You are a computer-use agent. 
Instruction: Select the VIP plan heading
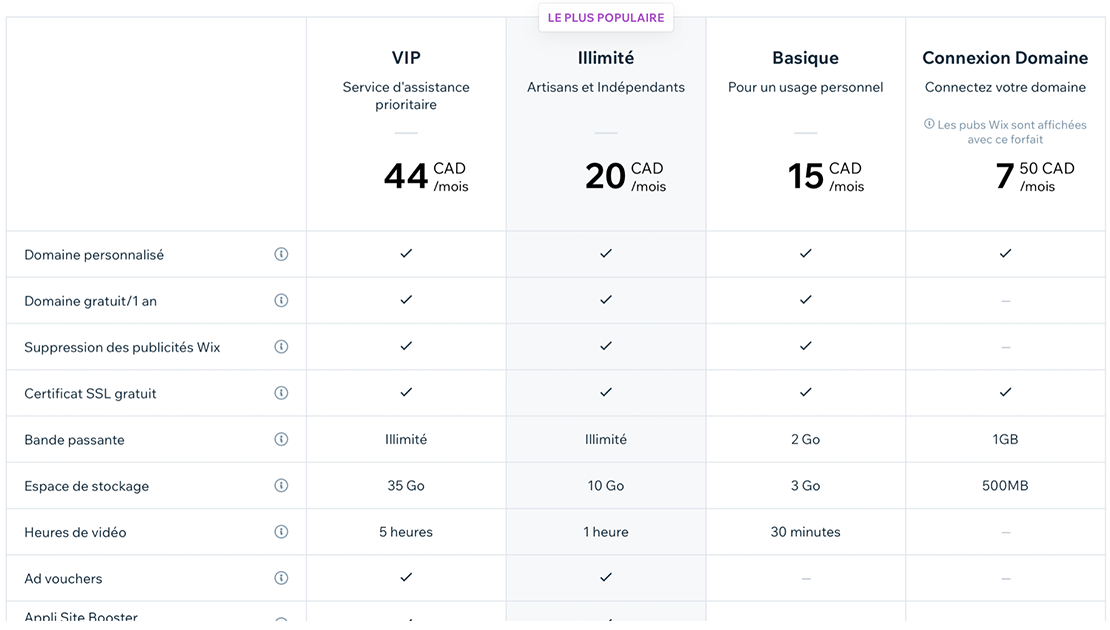pyautogui.click(x=406, y=57)
